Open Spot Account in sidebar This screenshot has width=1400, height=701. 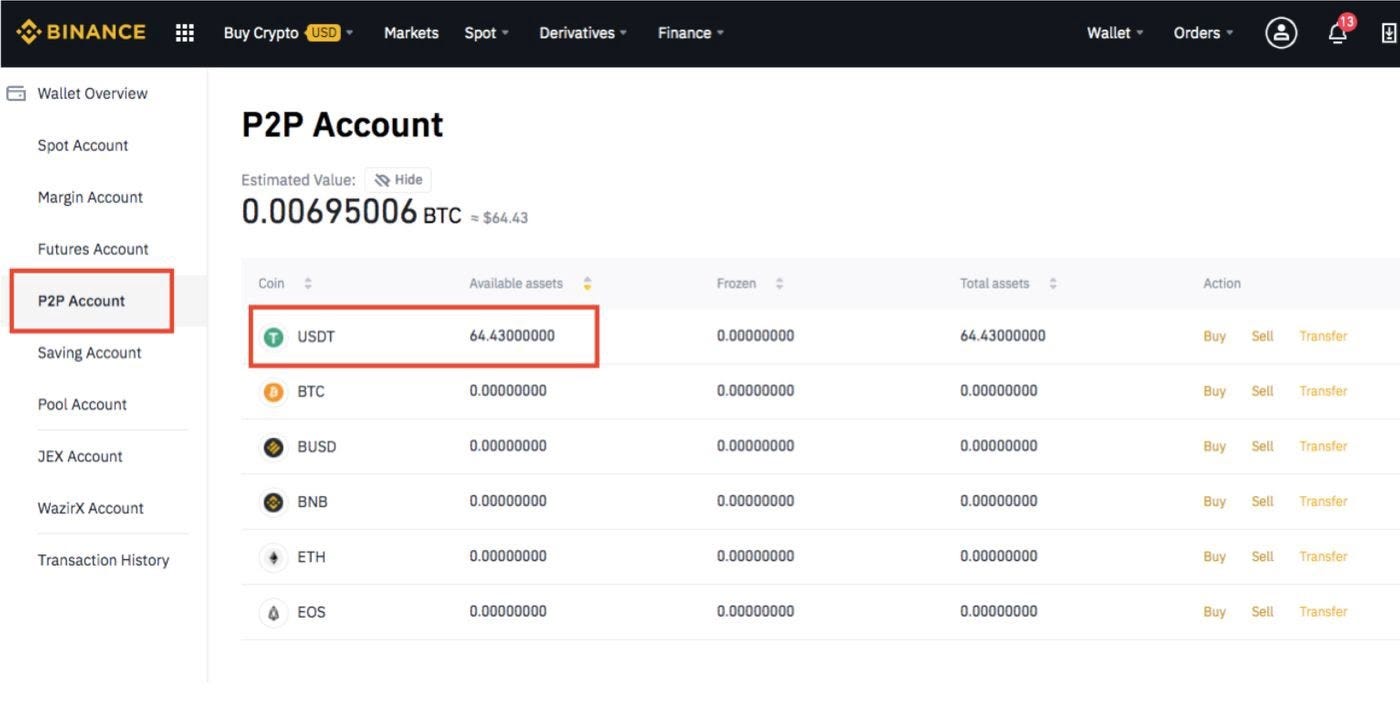pos(83,145)
